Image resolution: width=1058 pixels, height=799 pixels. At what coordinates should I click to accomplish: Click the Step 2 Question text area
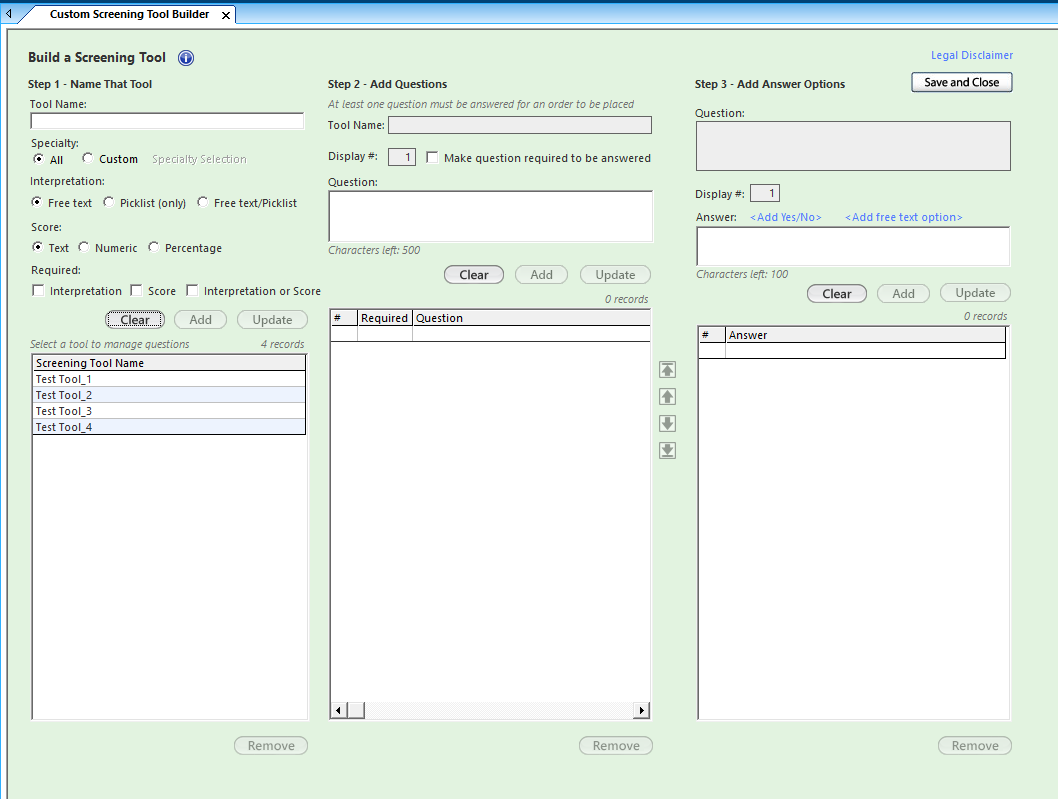pyautogui.click(x=491, y=216)
